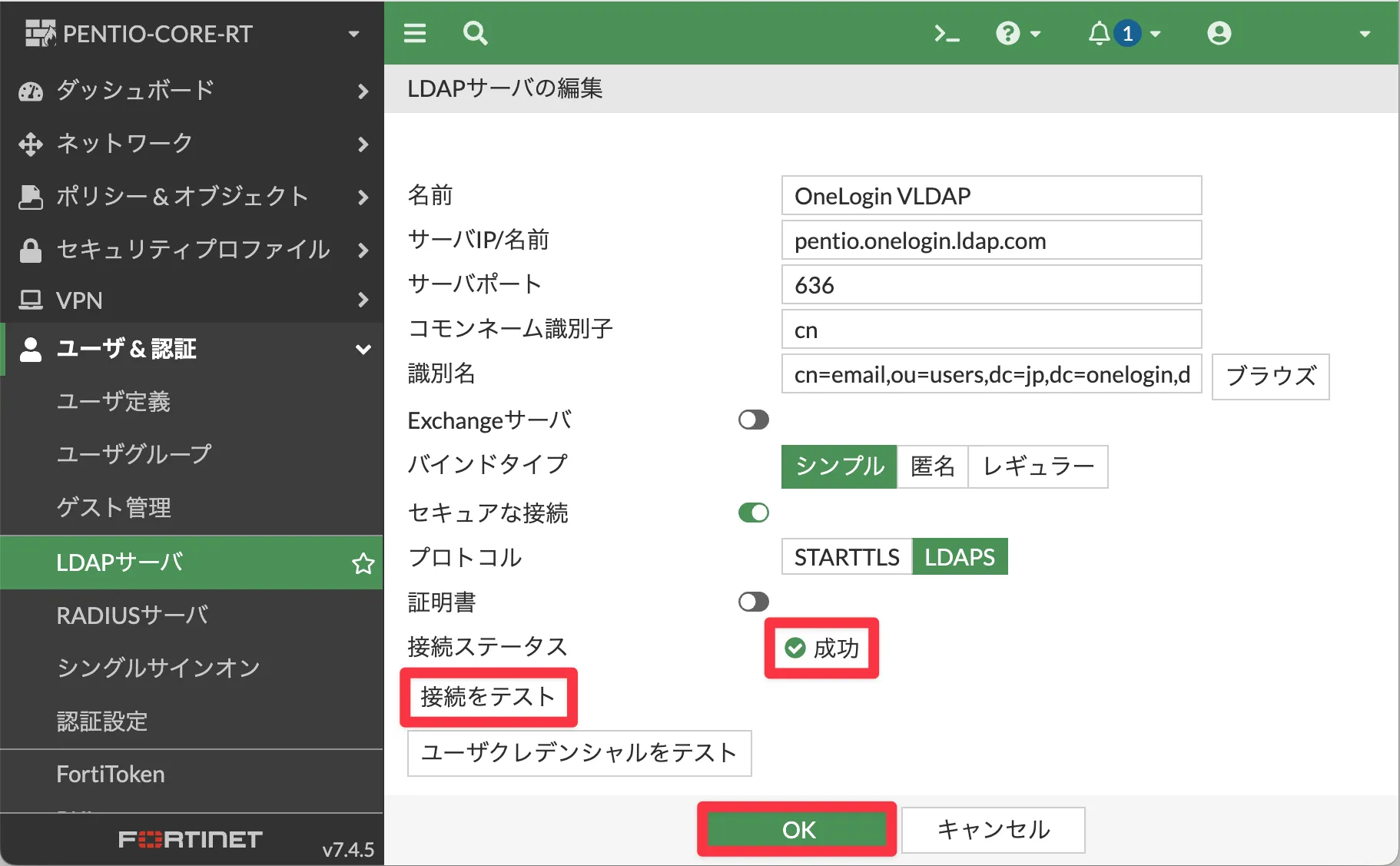This screenshot has height=866, width=1400.
Task: Collapse the ユーザ & 認証 section
Action: click(363, 349)
